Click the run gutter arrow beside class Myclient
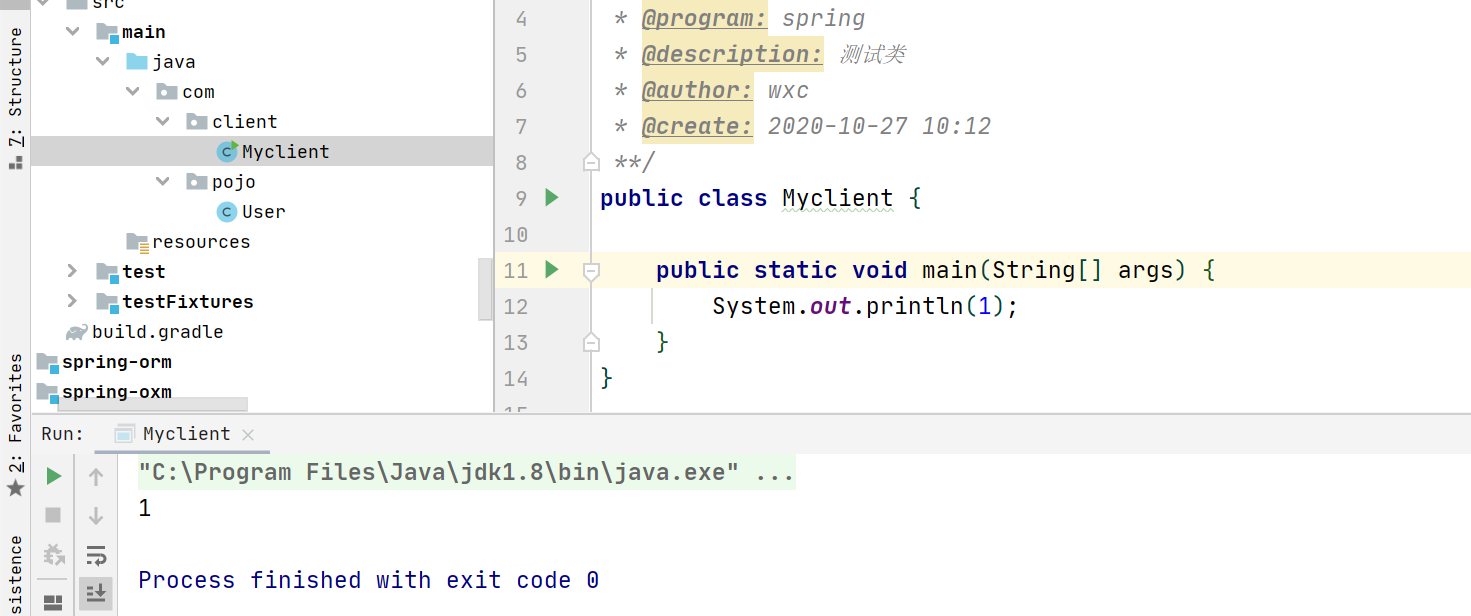Screen dimensions: 1471x616 (551, 198)
